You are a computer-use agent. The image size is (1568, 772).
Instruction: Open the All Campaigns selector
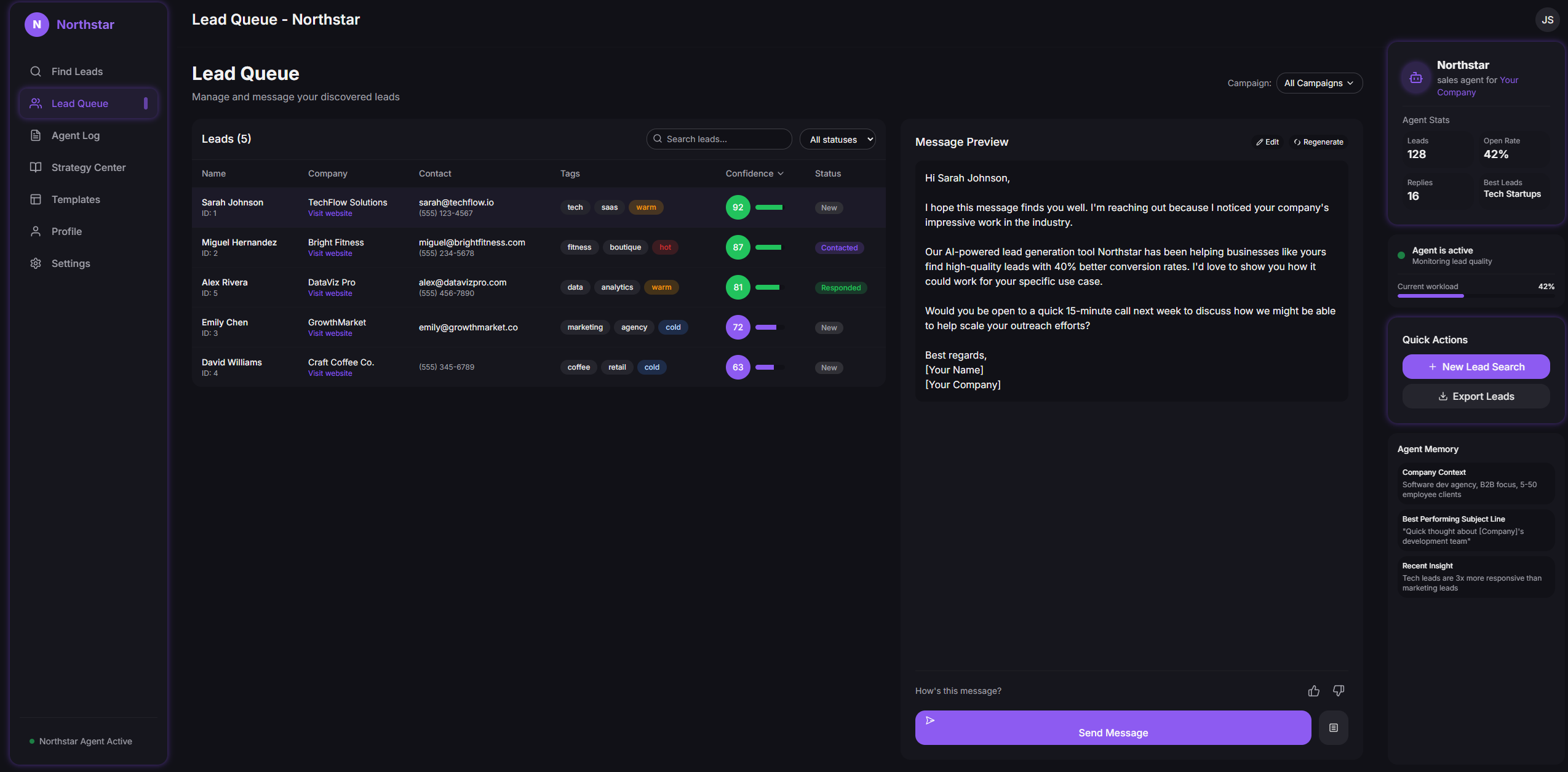pos(1318,82)
